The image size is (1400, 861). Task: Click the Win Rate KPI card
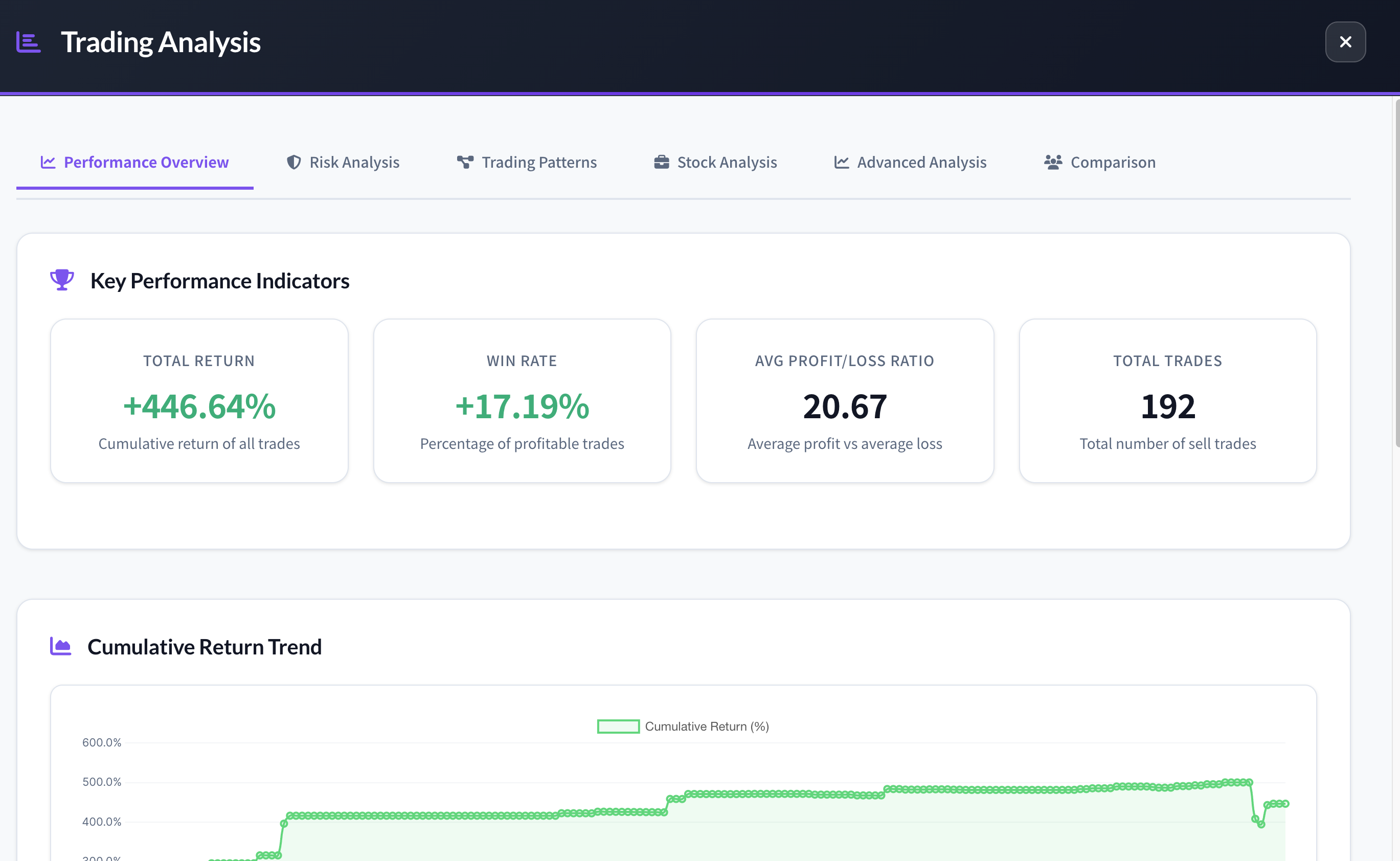tap(522, 401)
